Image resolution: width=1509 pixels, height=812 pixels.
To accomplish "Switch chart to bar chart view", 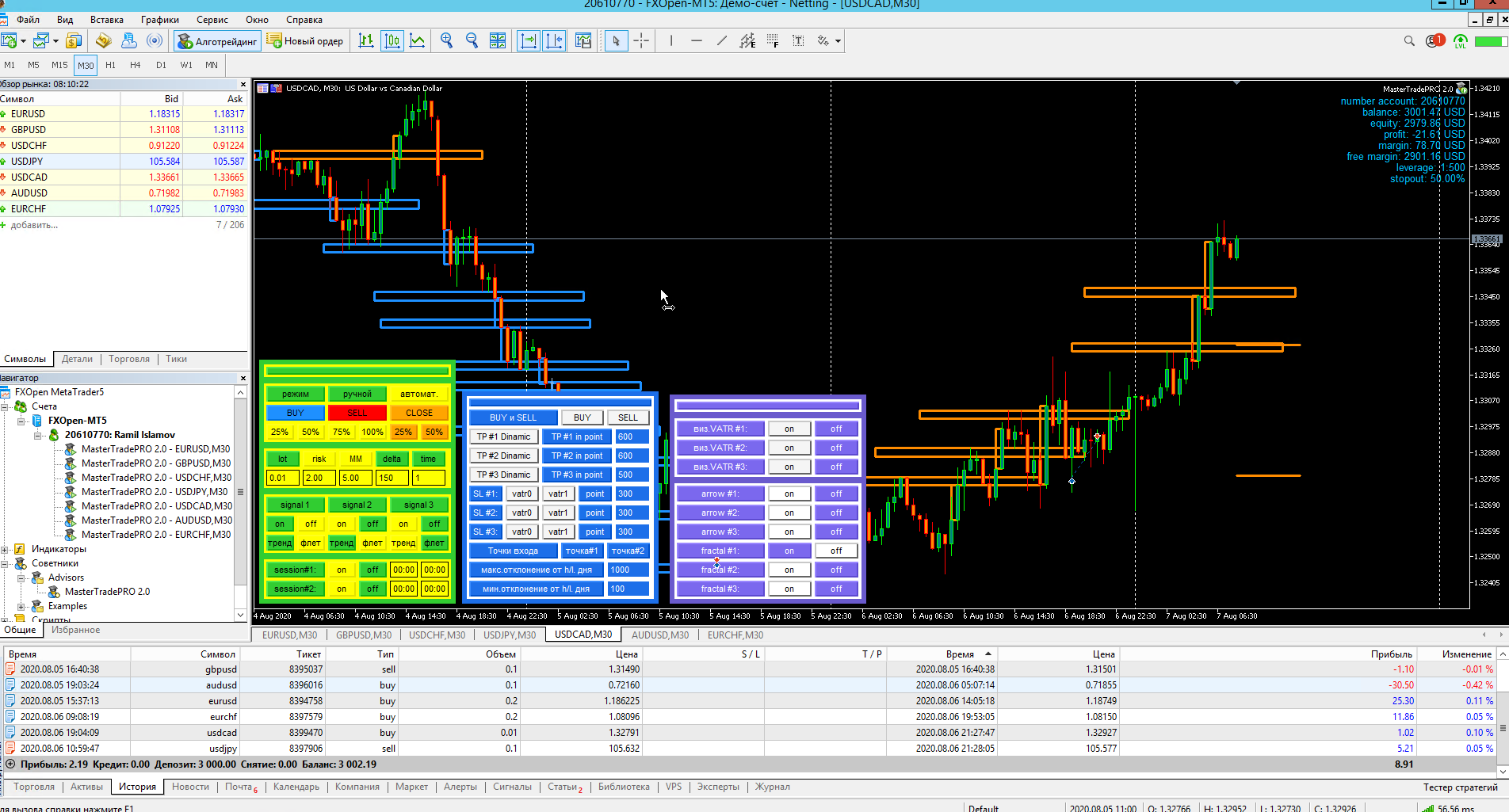I will (x=366, y=41).
